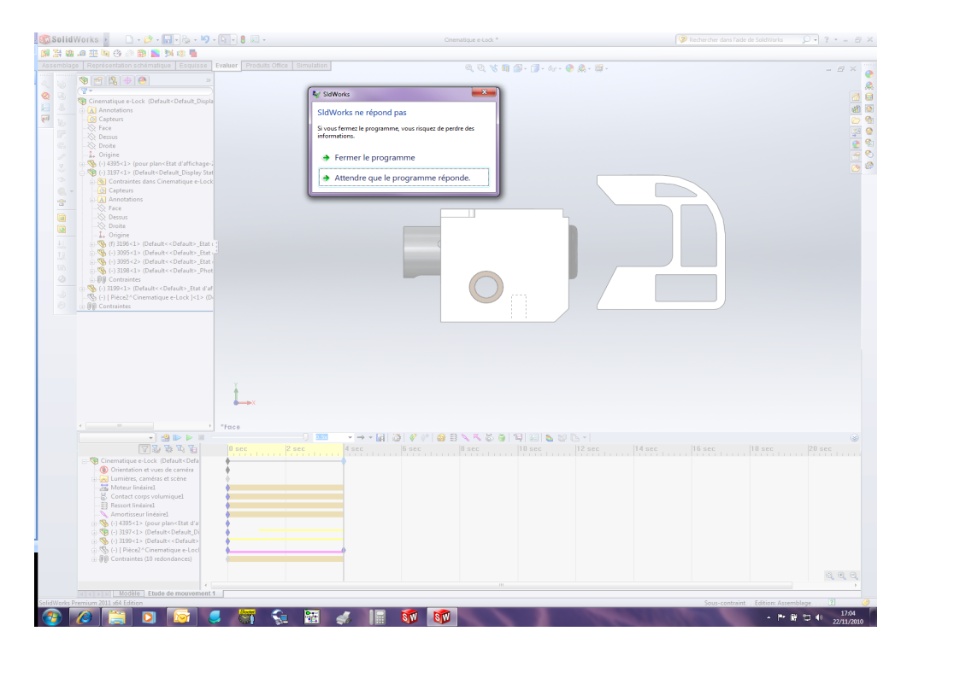The height and width of the screenshot is (678, 960).
Task: Open the Design Library task pane tab
Action: (855, 109)
